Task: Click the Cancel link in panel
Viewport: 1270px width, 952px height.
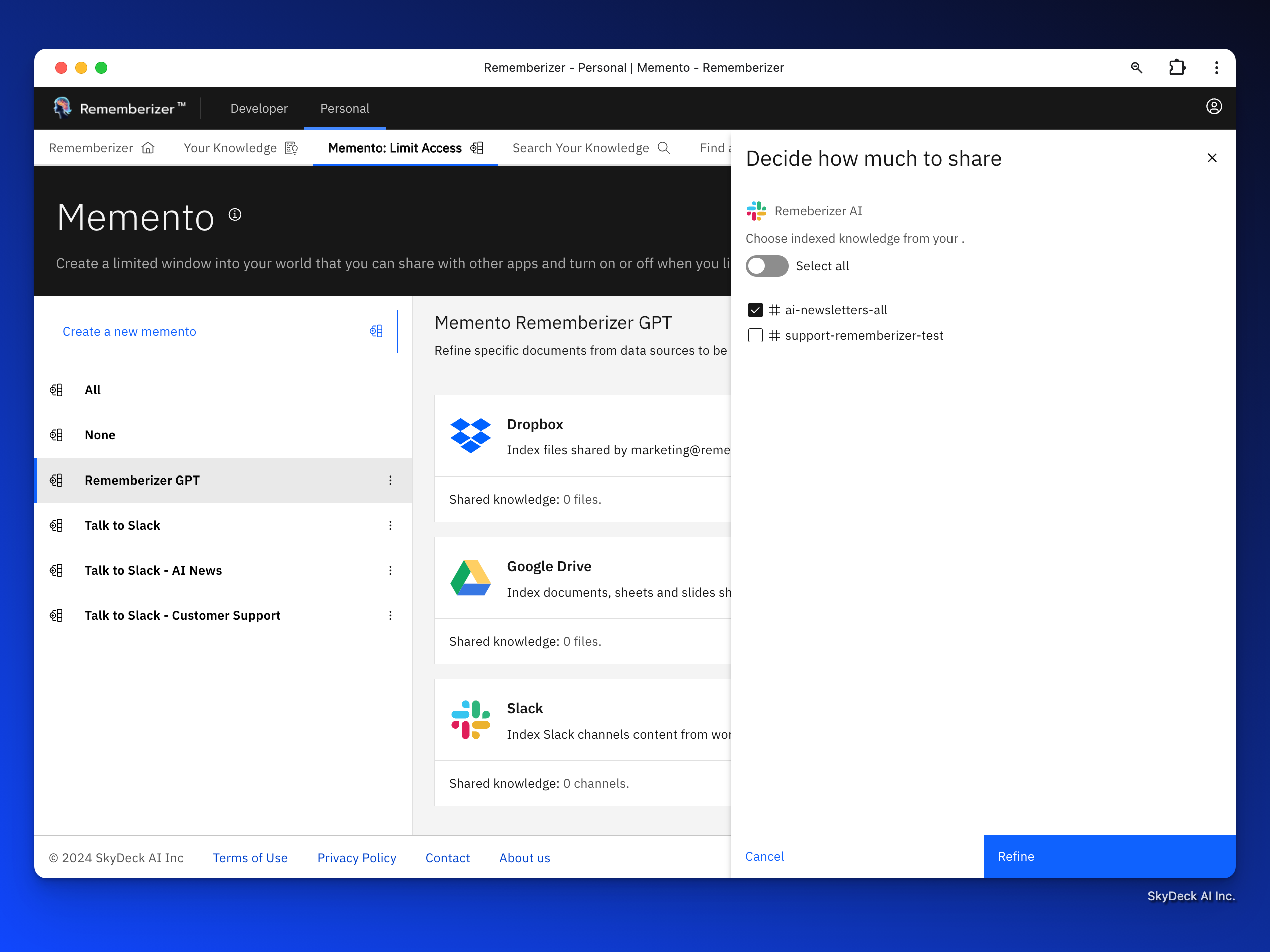Action: [764, 857]
